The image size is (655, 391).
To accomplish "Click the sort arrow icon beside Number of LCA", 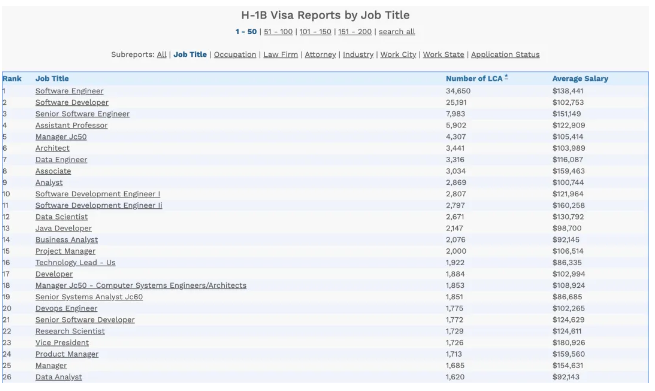I will point(506,77).
